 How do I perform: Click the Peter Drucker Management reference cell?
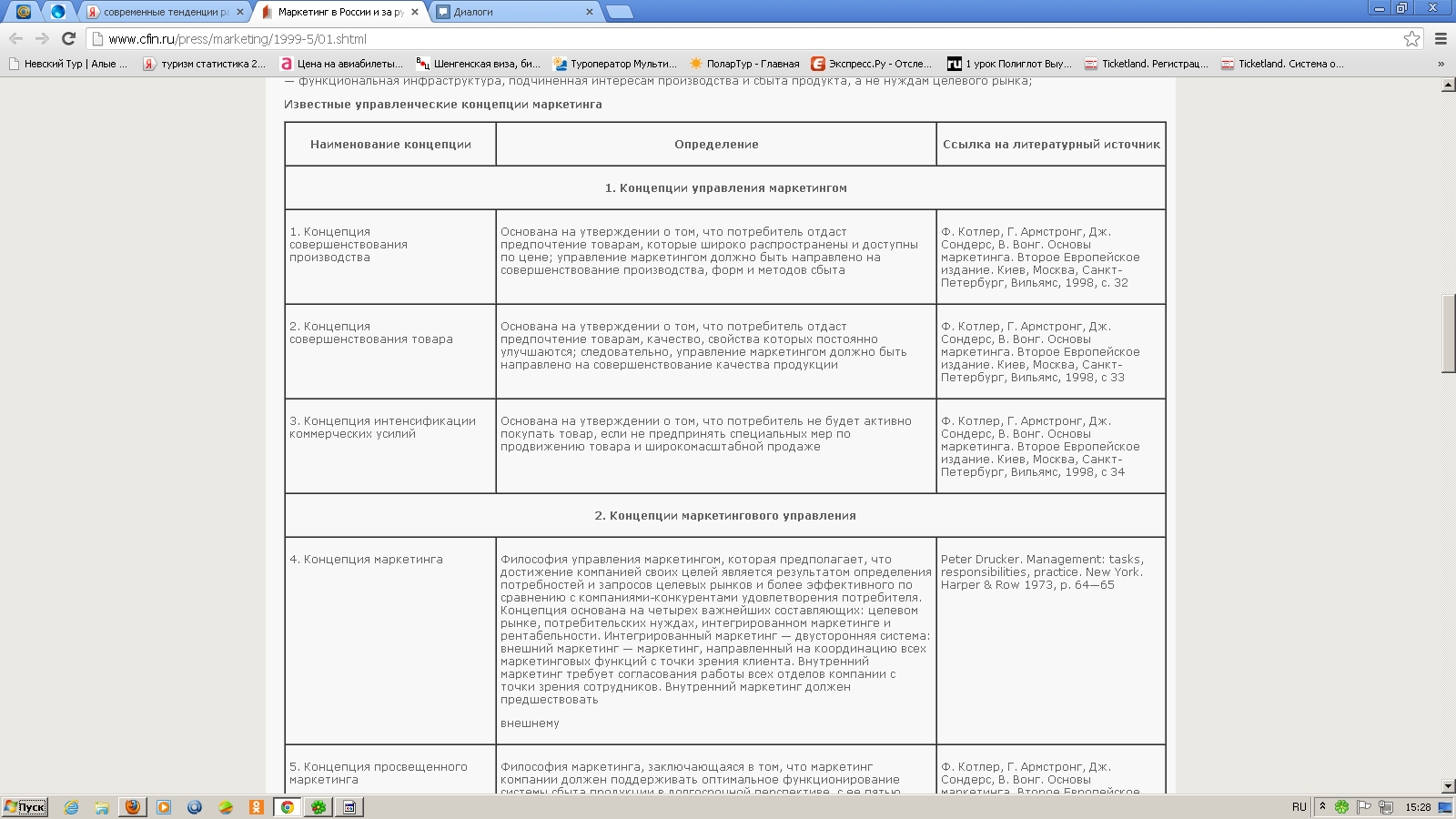pyautogui.click(x=1051, y=641)
